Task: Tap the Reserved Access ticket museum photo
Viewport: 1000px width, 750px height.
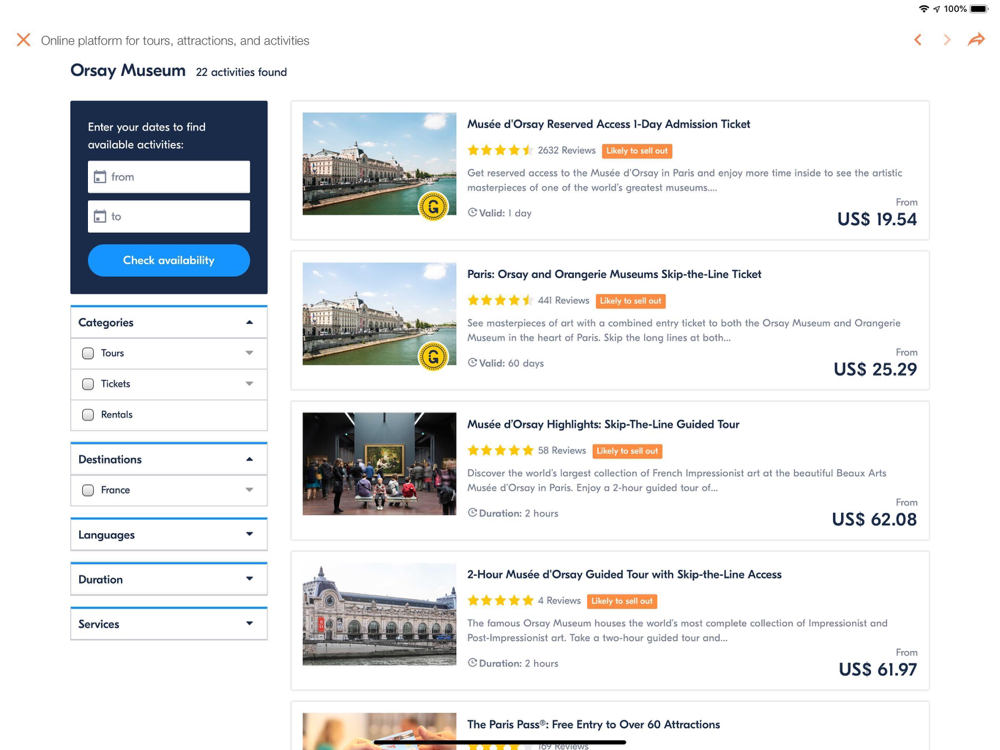Action: coord(379,164)
